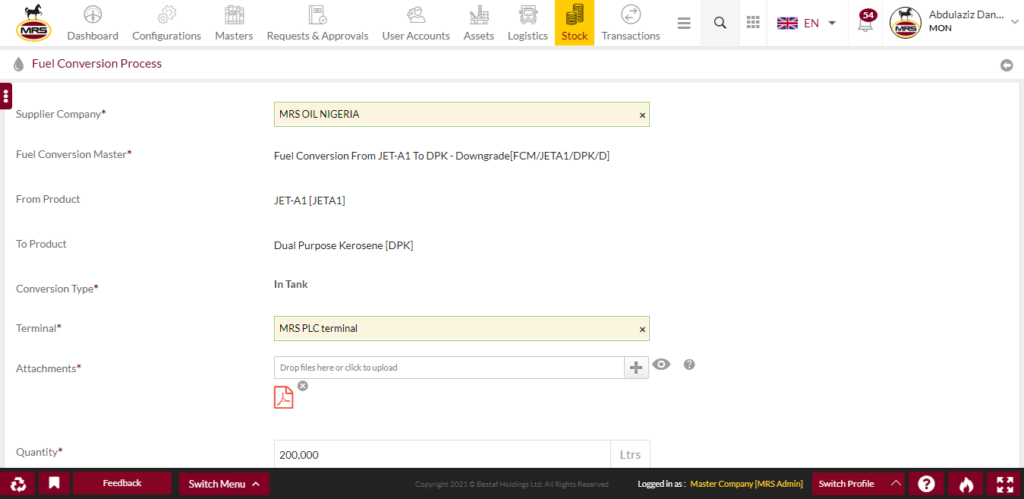The height and width of the screenshot is (499, 1024).
Task: Expand the chevron beside Switch Profile
Action: tap(896, 483)
